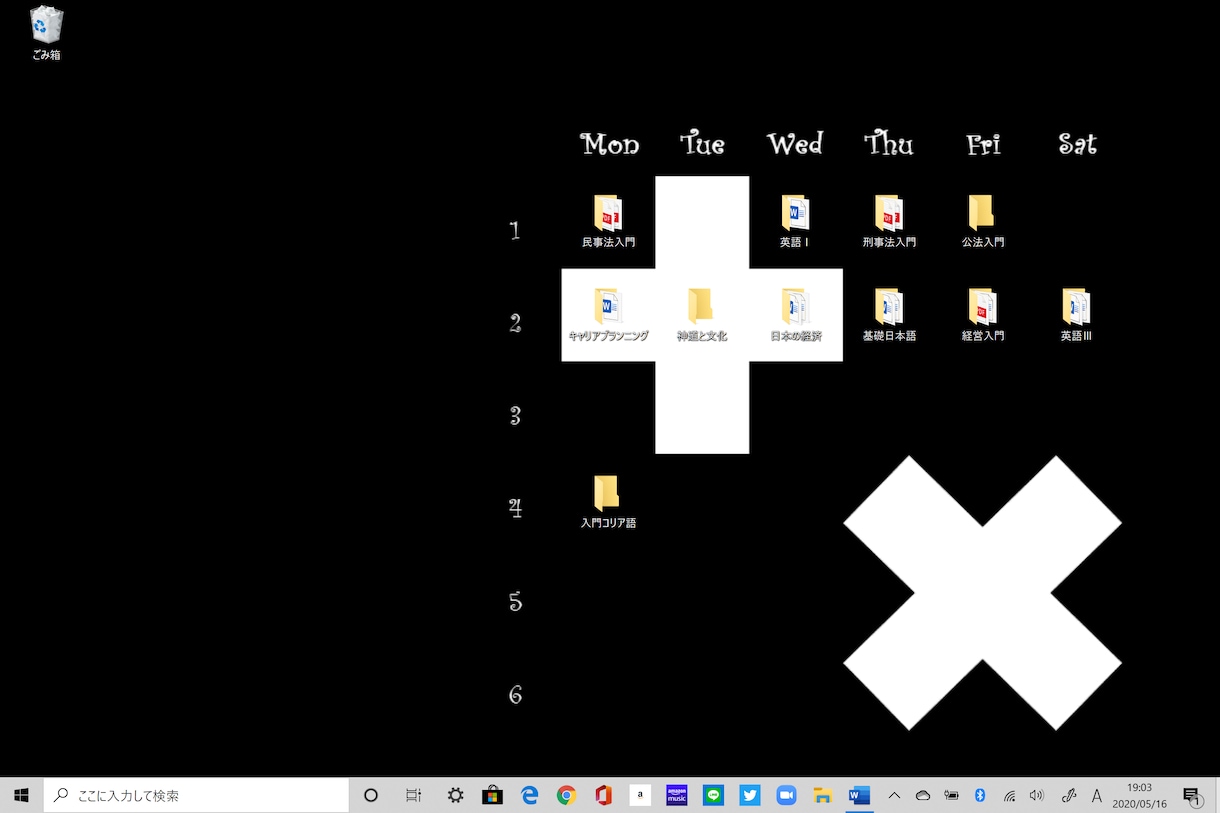The width and height of the screenshot is (1220, 813).
Task: Select the 経営入門 folder
Action: pyautogui.click(x=982, y=315)
